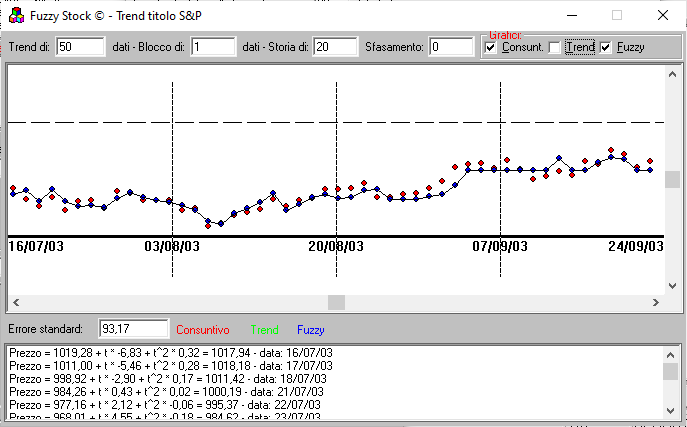The width and height of the screenshot is (687, 427).
Task: Select the Storia di input field
Action: tap(335, 47)
